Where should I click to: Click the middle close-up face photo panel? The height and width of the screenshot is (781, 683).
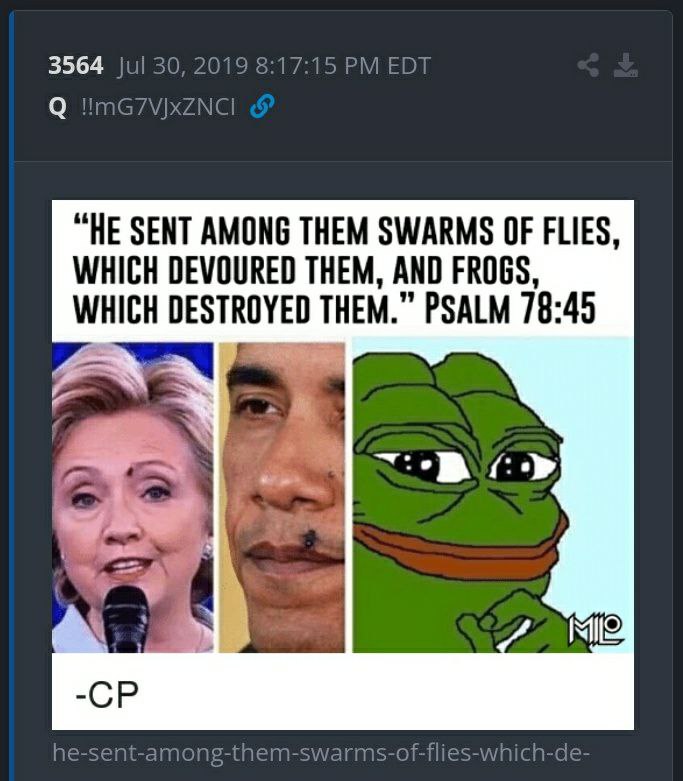pos(282,497)
